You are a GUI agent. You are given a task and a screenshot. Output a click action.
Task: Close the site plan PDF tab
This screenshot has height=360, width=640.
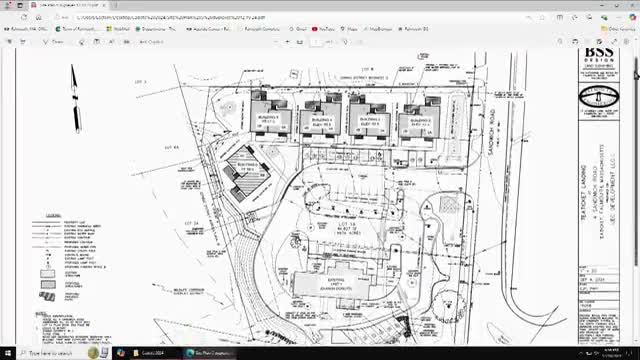pyautogui.click(x=104, y=5)
